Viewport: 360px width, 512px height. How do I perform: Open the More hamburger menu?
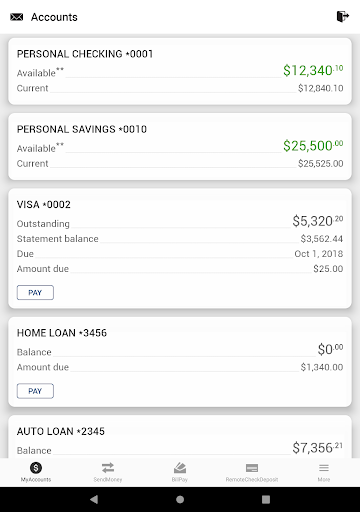(x=324, y=468)
